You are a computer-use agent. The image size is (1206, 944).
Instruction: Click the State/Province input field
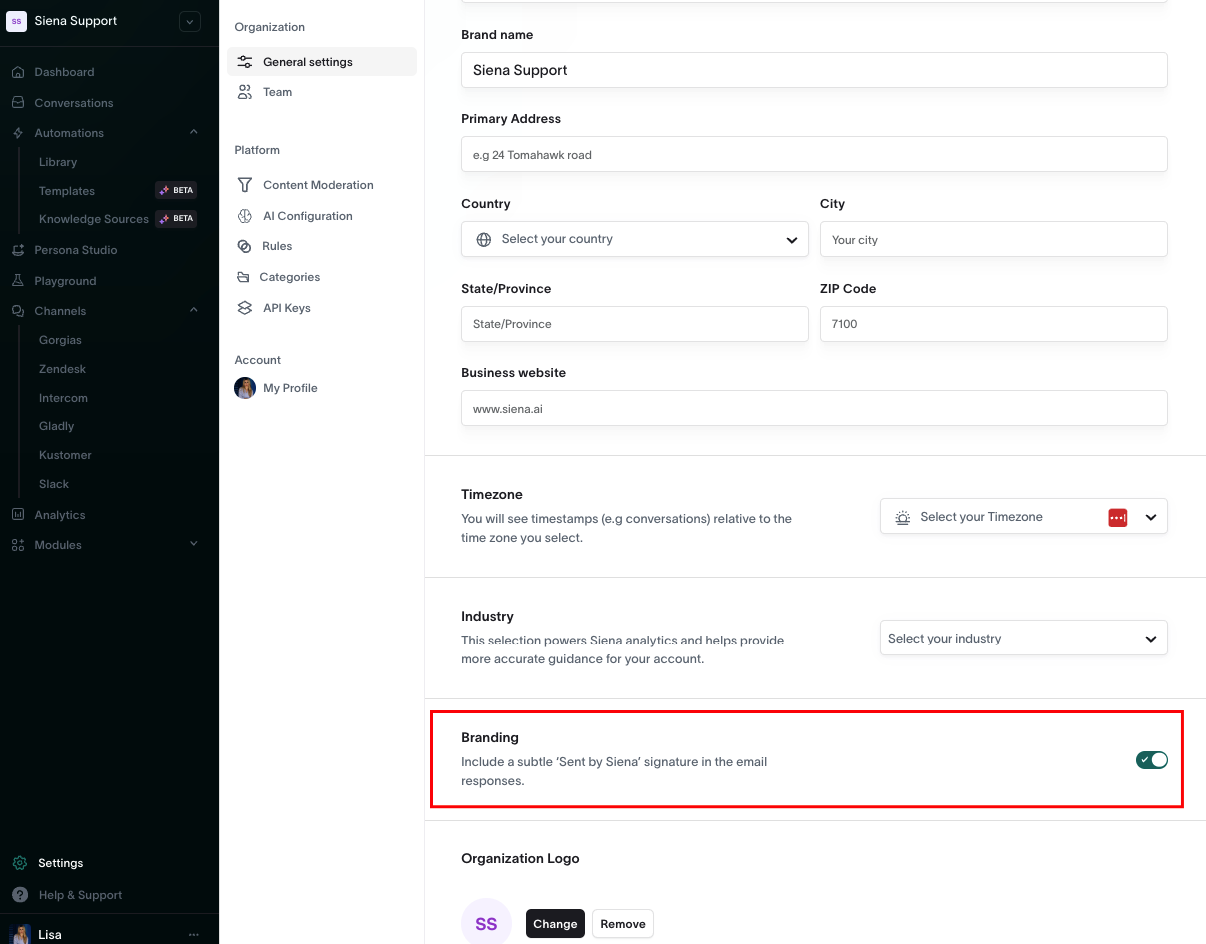(635, 324)
